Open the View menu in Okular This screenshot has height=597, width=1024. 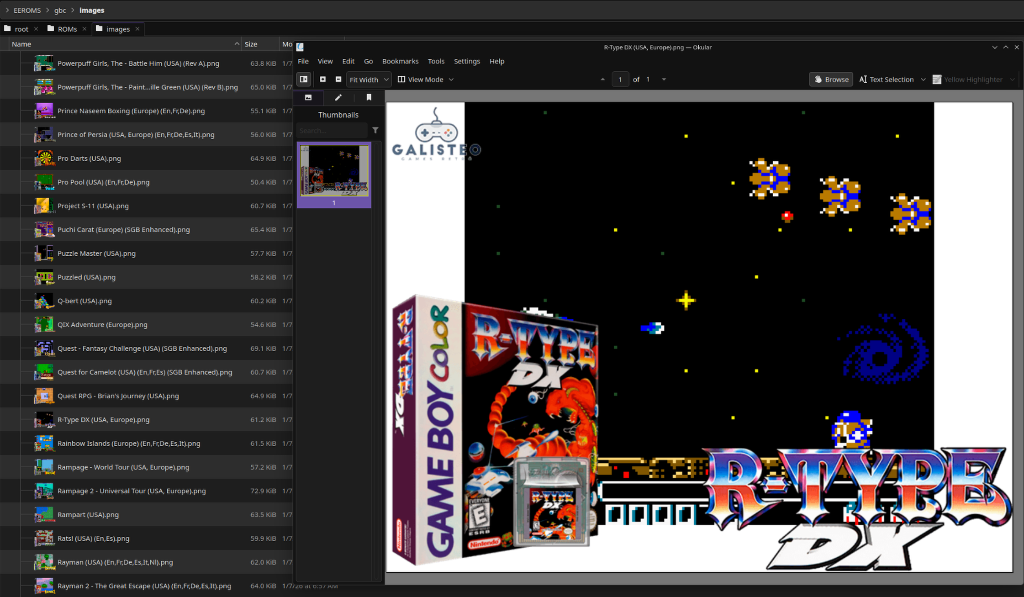tap(325, 61)
